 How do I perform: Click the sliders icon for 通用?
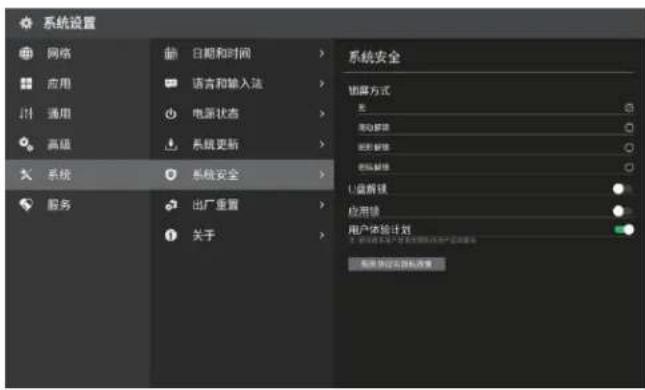pos(26,114)
